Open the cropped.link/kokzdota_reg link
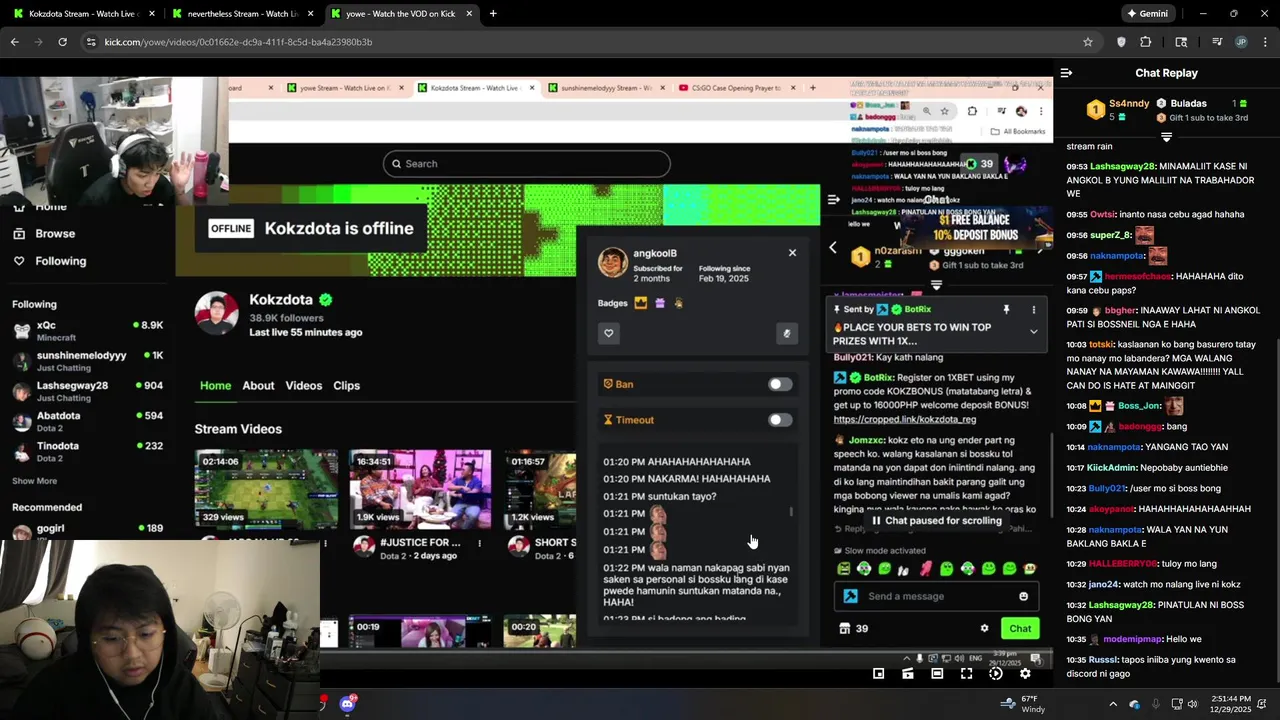Screen dimensions: 1280x720 [904, 419]
